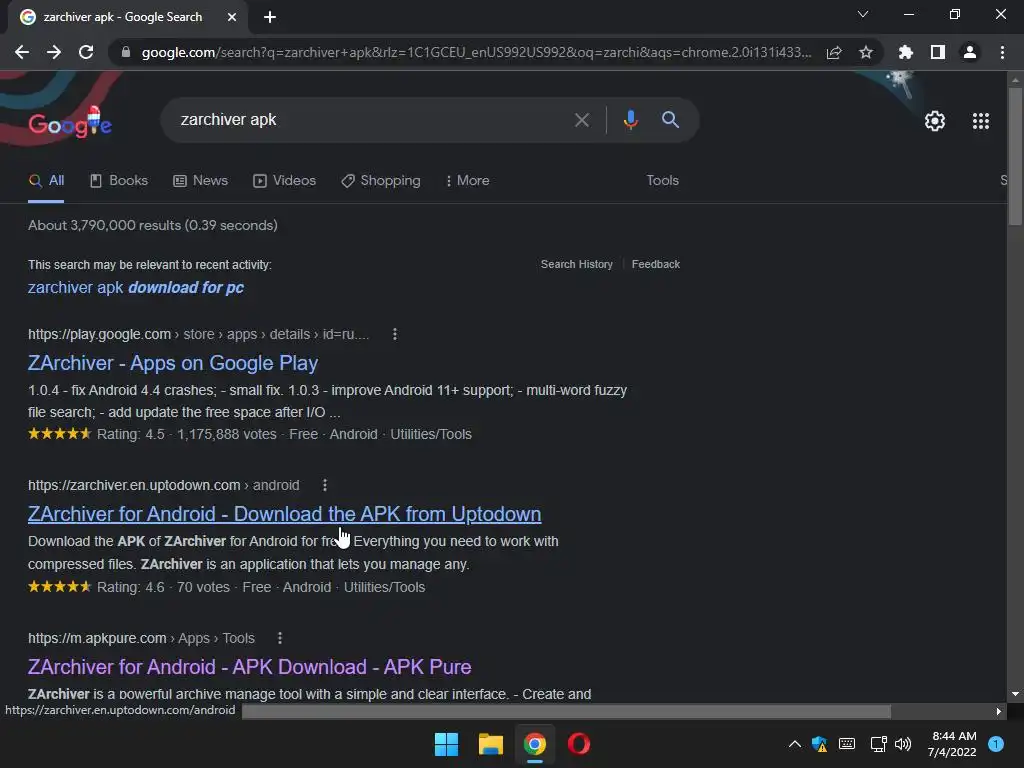Select the All results tab
Image resolution: width=1024 pixels, height=768 pixels.
pyautogui.click(x=46, y=181)
